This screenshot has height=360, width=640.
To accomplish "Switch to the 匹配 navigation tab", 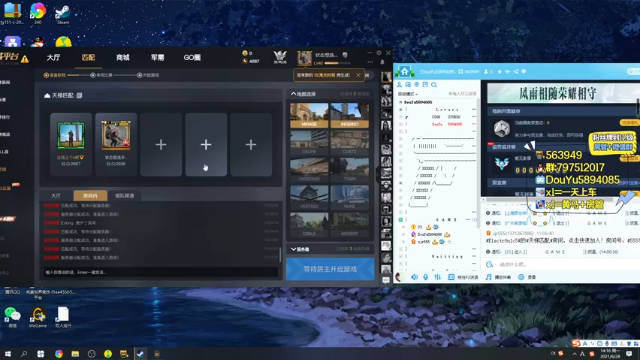I will click(88, 58).
